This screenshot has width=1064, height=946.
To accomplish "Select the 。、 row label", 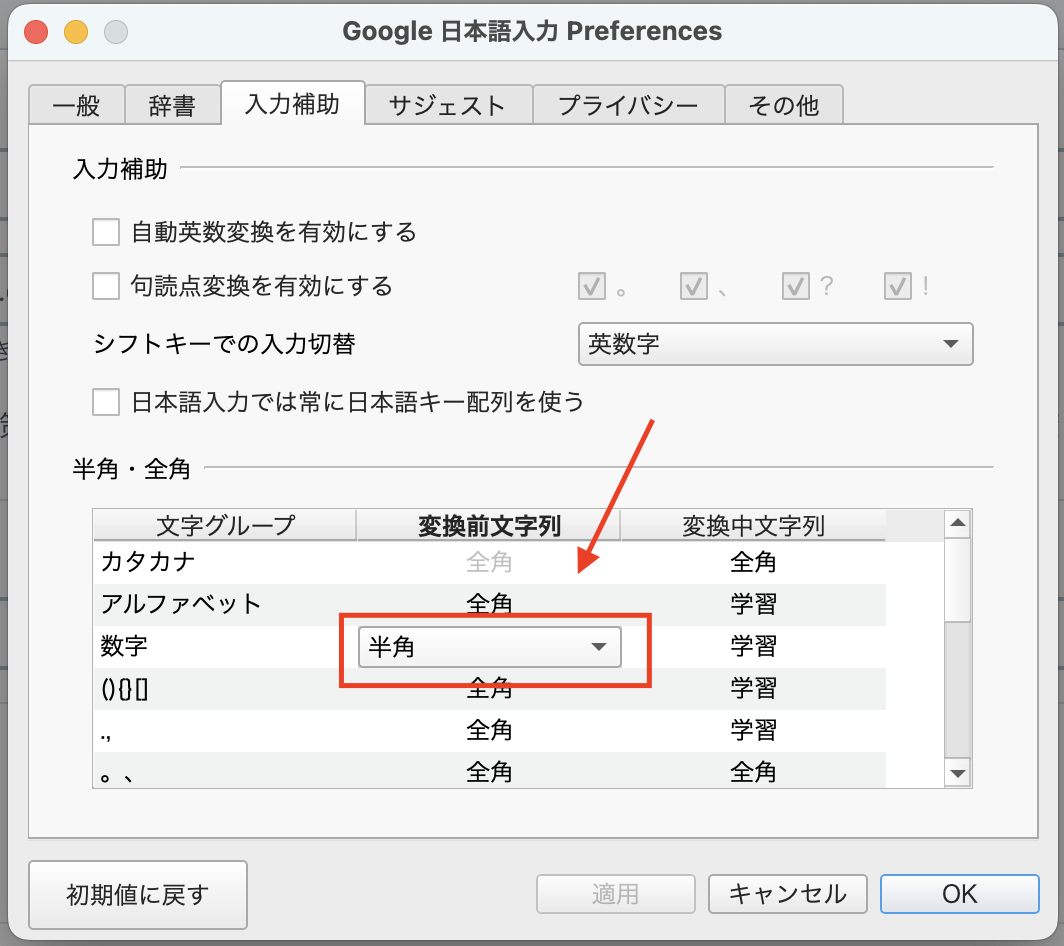I will [x=116, y=776].
